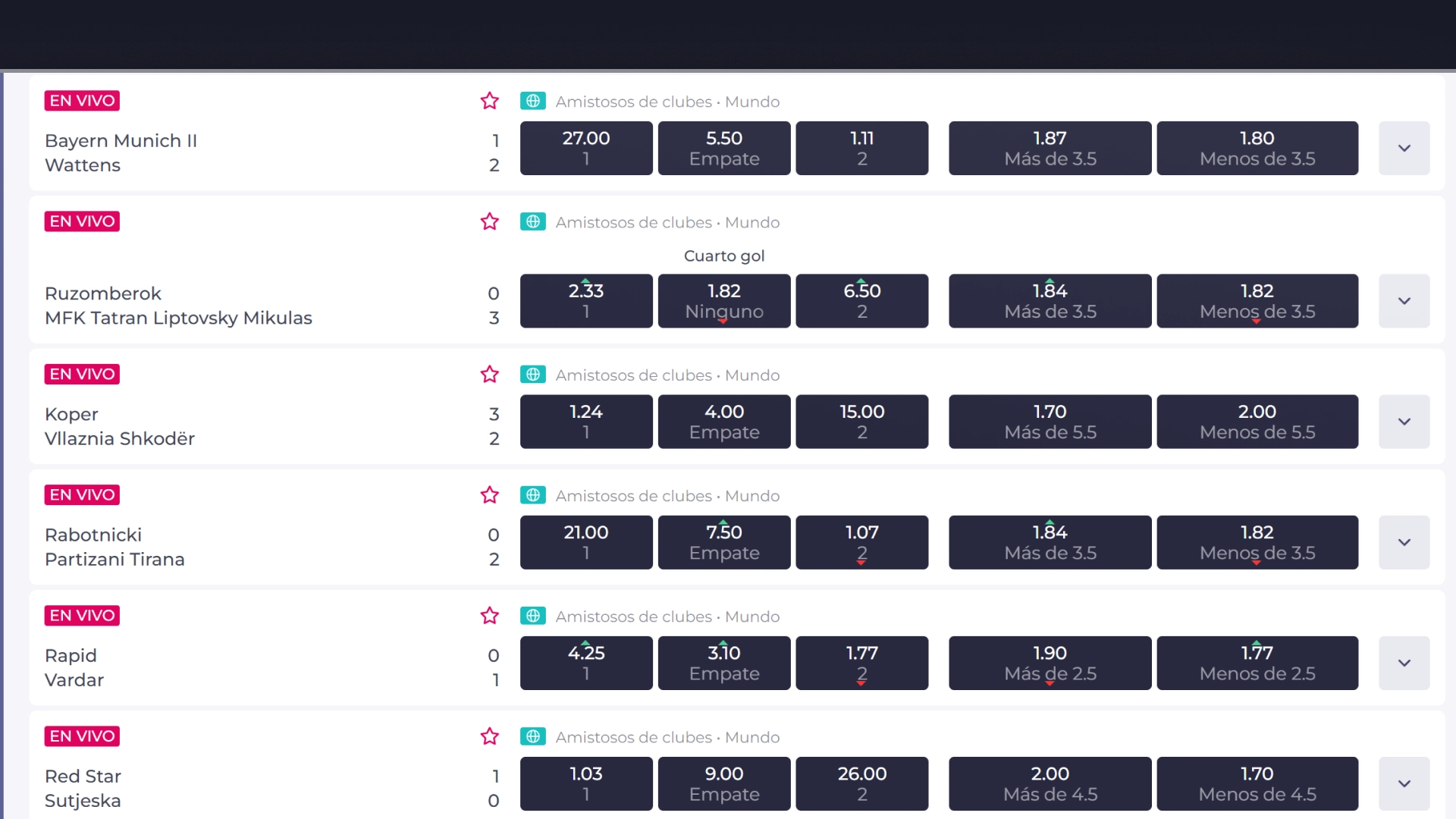Choose Menos de 3.5 in Rabotnicki row
1456x819 pixels.
point(1257,542)
